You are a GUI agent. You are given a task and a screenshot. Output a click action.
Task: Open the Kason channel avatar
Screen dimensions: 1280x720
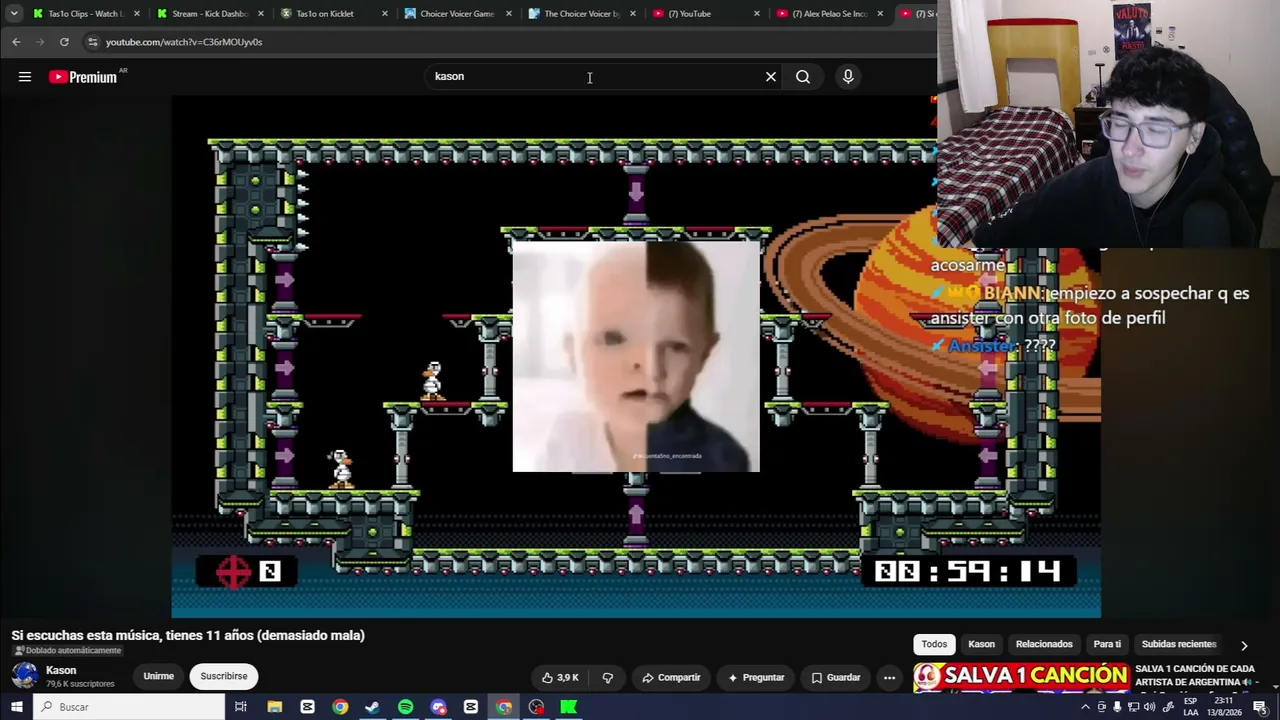pyautogui.click(x=25, y=676)
